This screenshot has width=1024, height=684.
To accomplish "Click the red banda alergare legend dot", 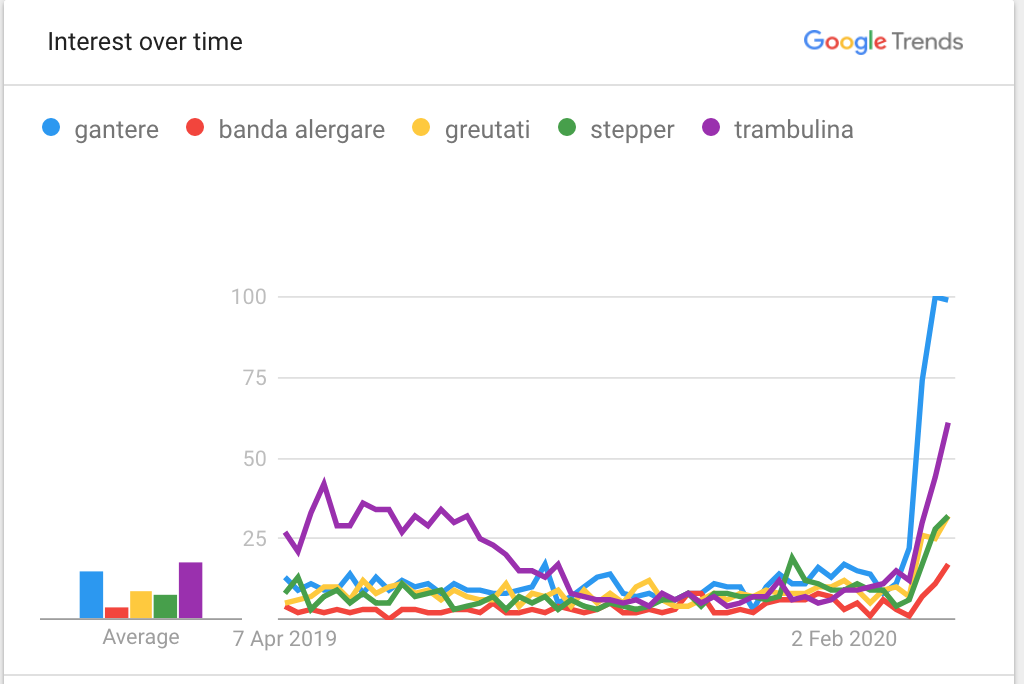I will coord(195,127).
